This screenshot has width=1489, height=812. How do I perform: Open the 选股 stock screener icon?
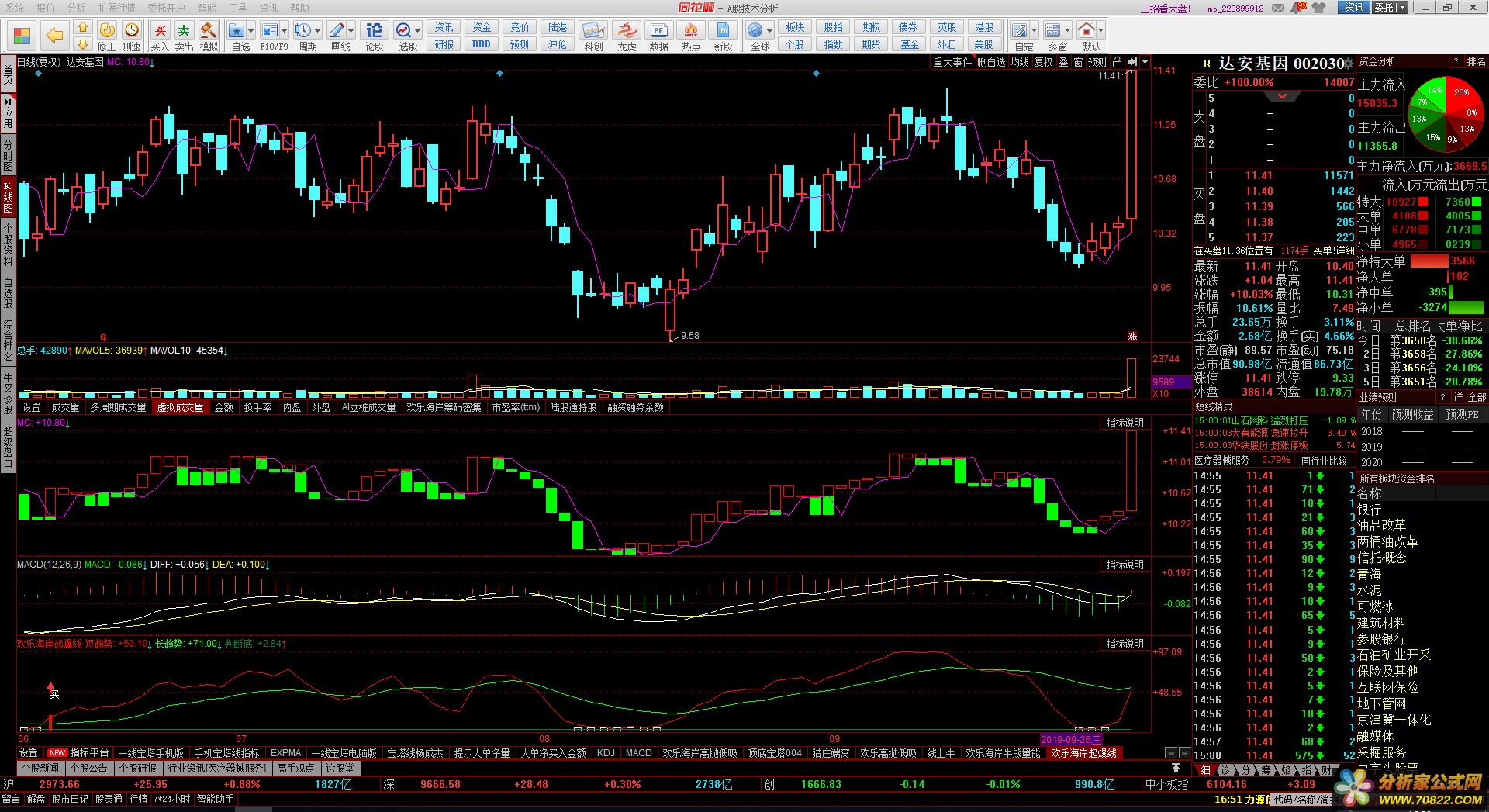[x=403, y=30]
